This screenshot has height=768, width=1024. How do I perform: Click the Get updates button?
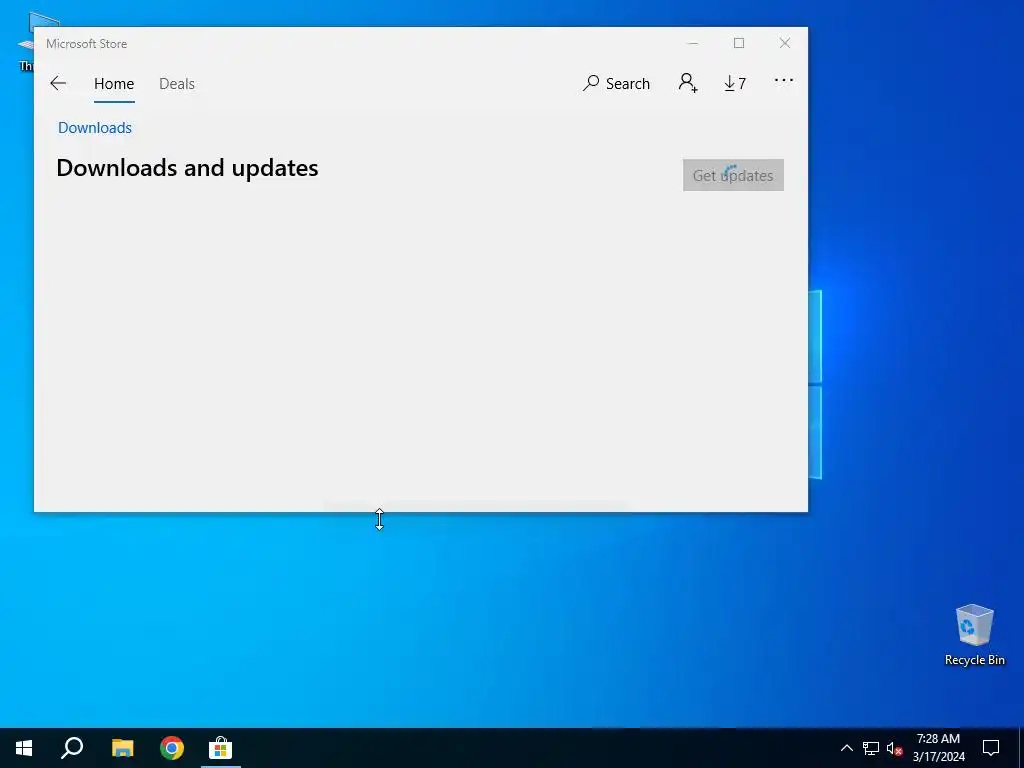click(733, 175)
